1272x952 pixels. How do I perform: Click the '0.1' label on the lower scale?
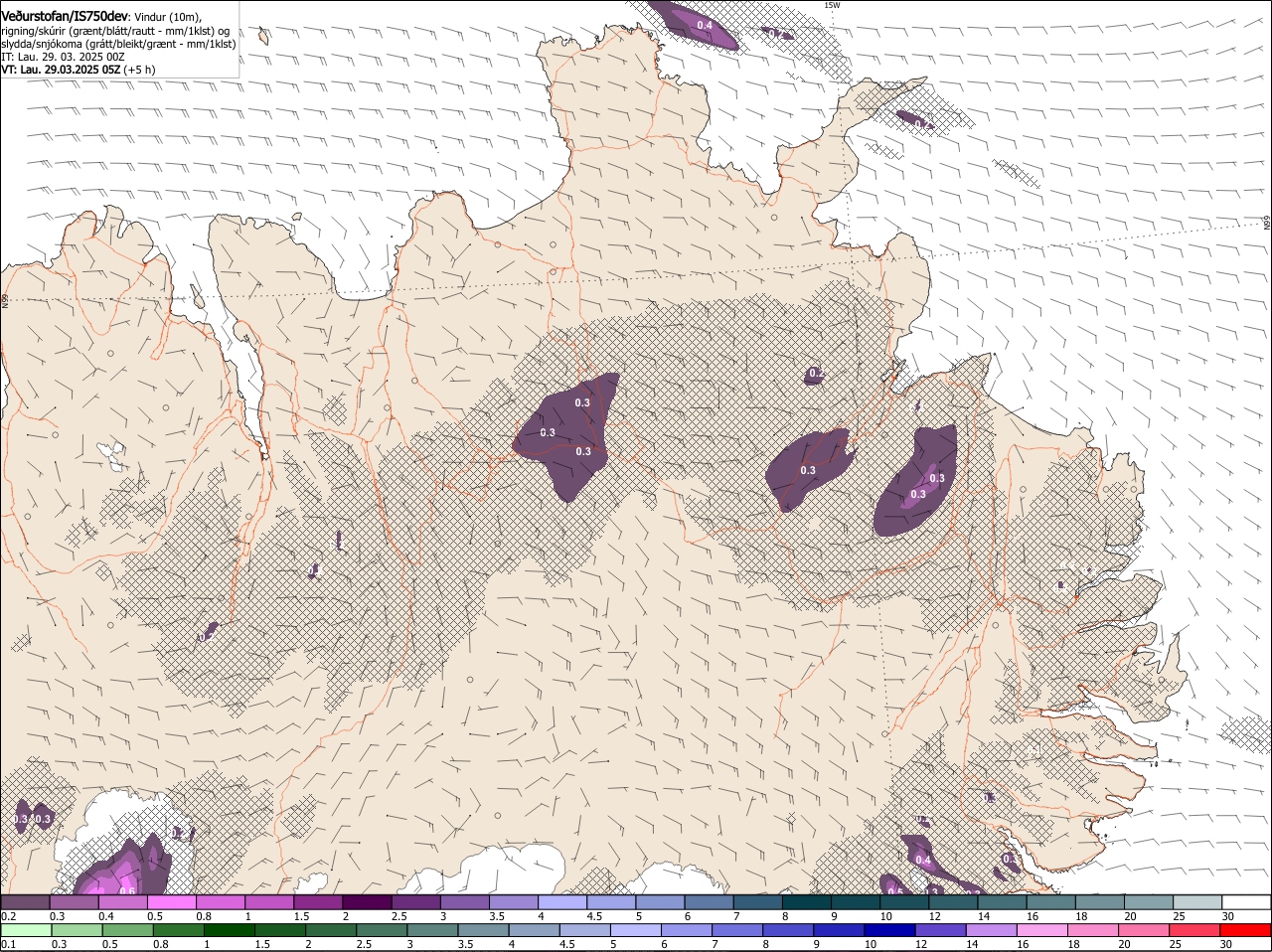pos(8,944)
